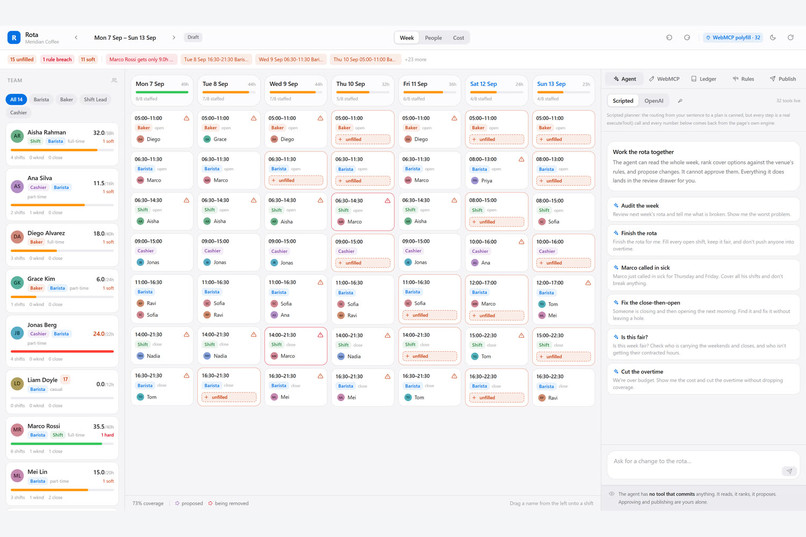Screen dimensions: 806x537
Task: Open the Ledger panel tab
Action: pyautogui.click(x=704, y=79)
